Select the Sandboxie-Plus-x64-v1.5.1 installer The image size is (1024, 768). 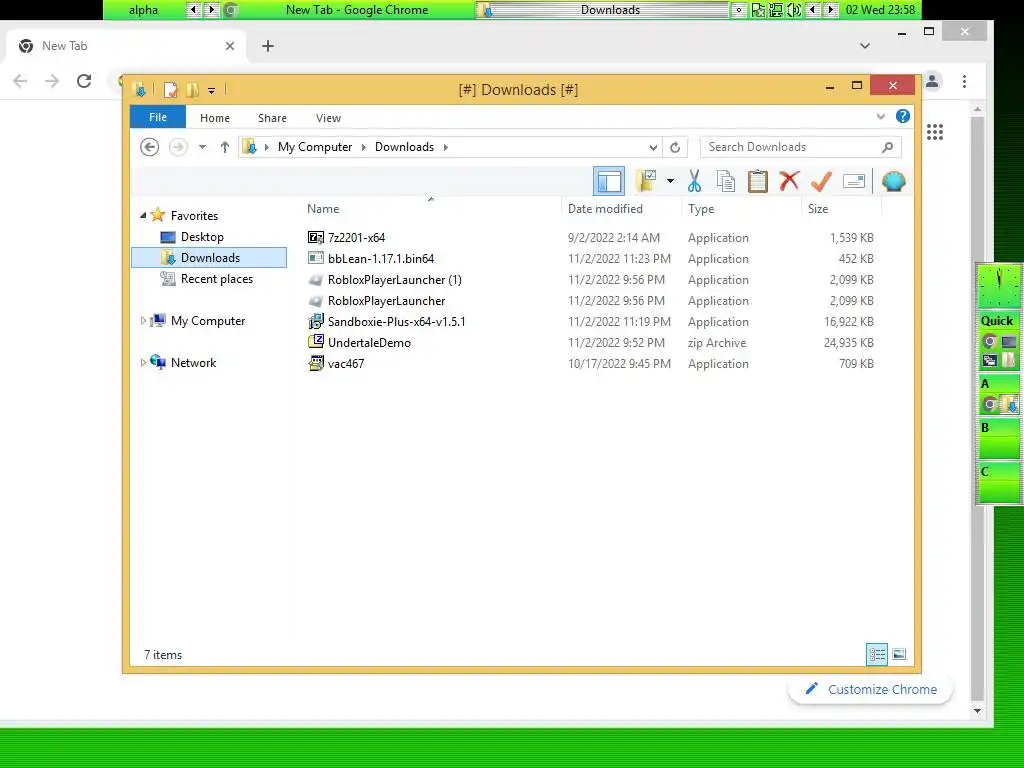tap(396, 321)
